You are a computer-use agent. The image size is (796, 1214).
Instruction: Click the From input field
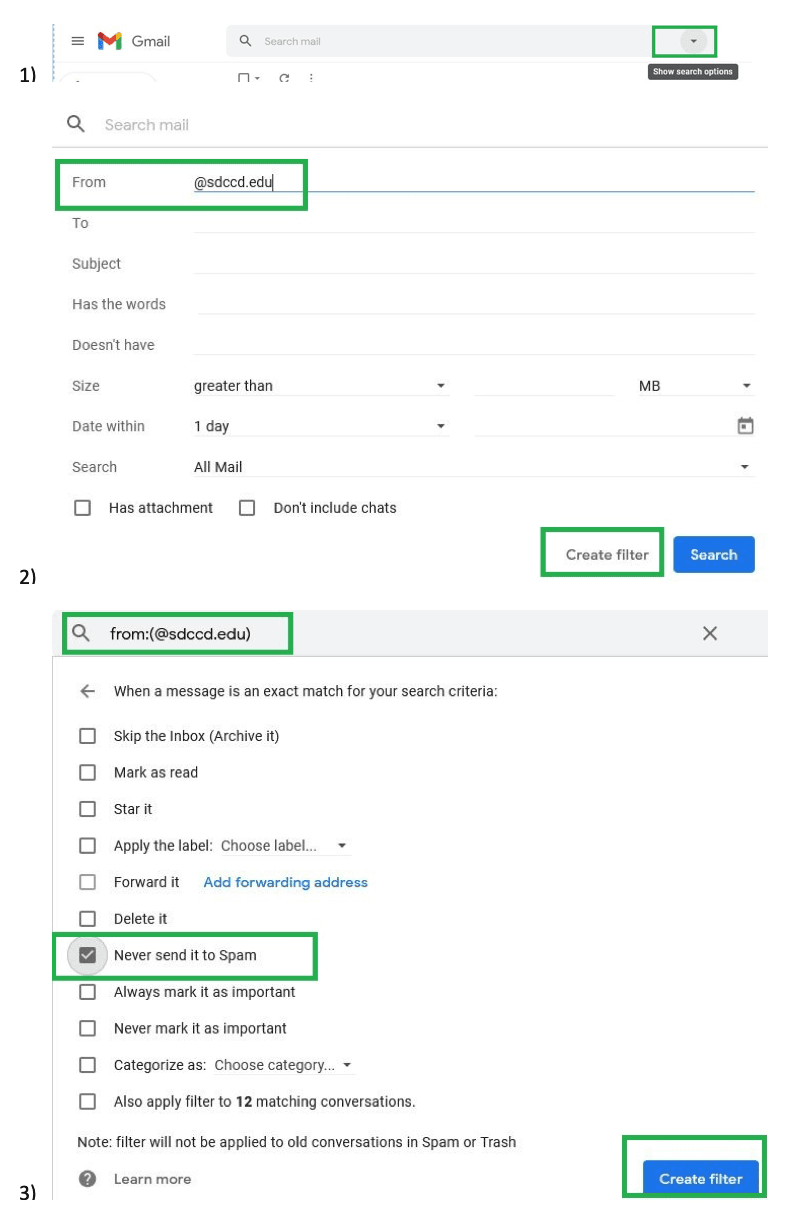[x=470, y=182]
